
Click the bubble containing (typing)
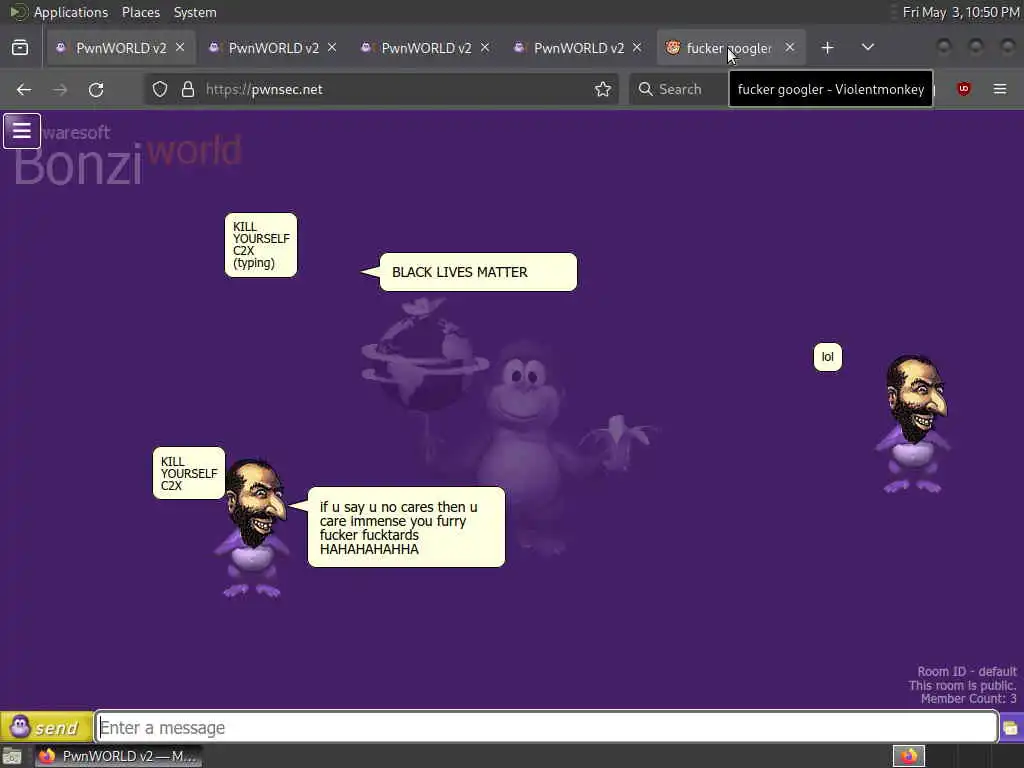coord(261,245)
